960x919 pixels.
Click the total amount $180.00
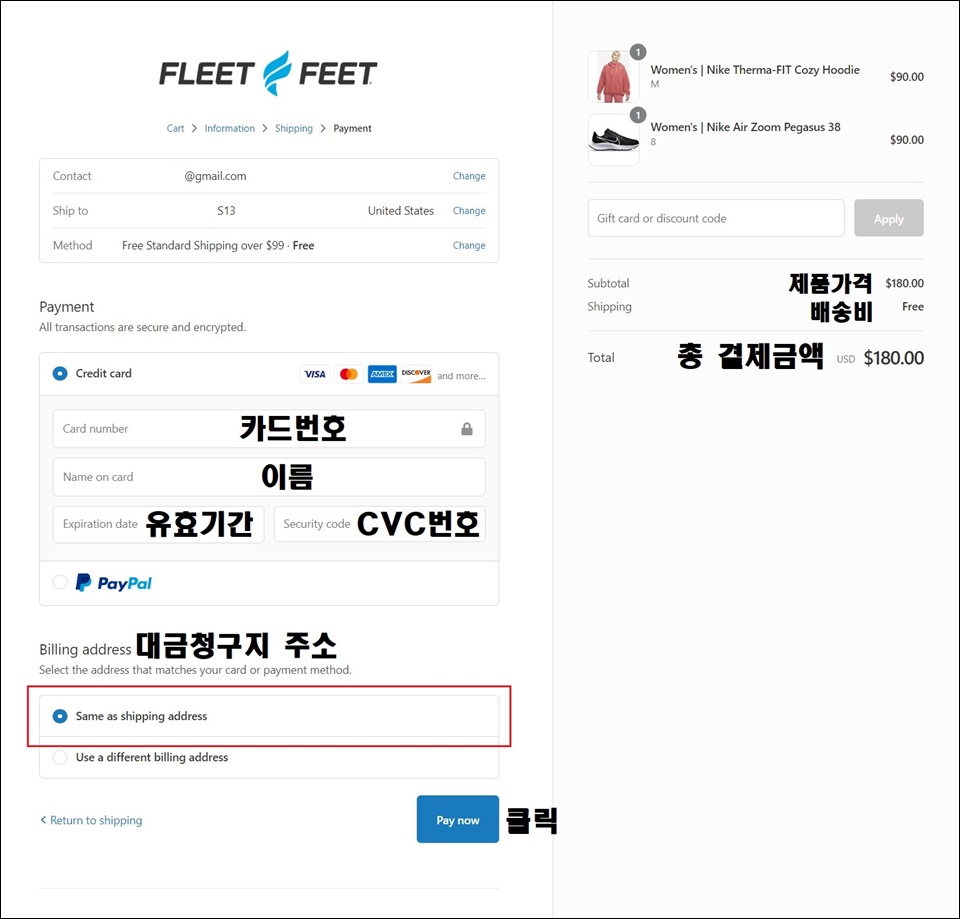pos(893,358)
